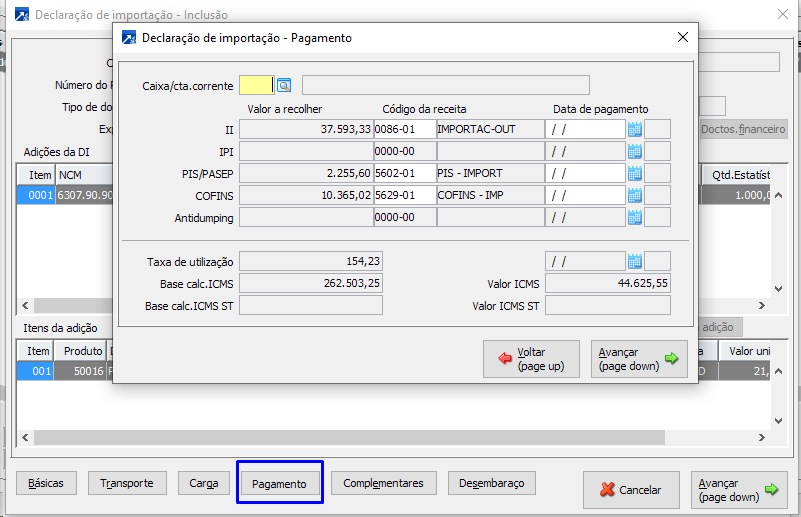
Task: Click the COFINS - IMP receita description
Action: [490, 195]
